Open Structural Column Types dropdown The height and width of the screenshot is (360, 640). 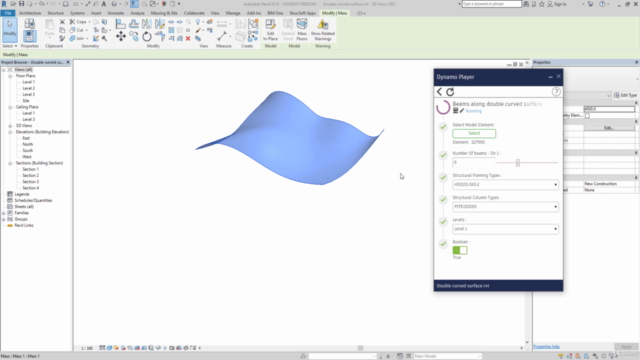click(x=505, y=207)
